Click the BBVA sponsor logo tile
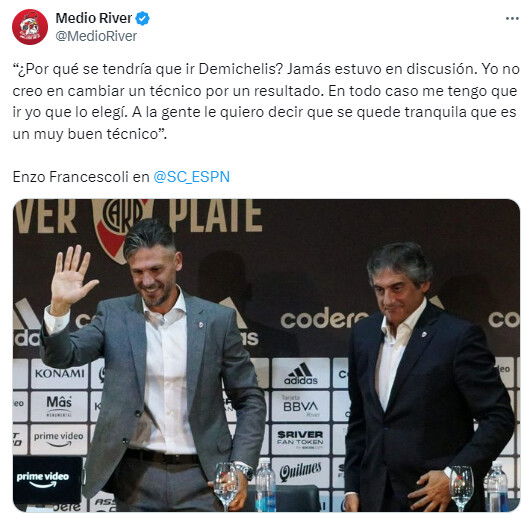Image resolution: width=531 pixels, height=526 pixels. 301,406
